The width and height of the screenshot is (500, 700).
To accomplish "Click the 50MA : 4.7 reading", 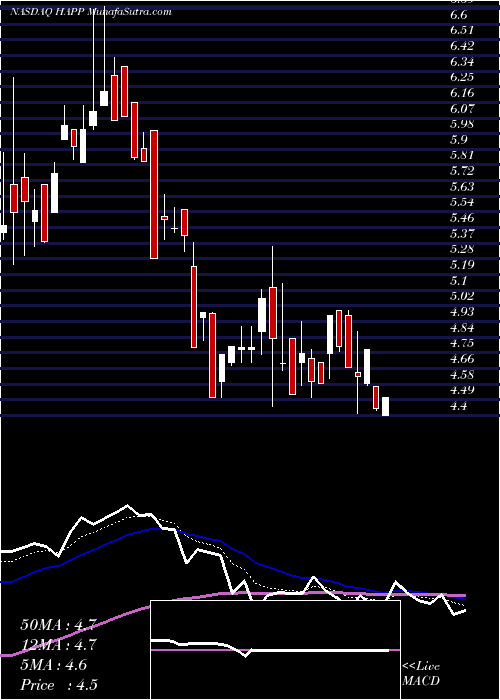I will tap(58, 625).
